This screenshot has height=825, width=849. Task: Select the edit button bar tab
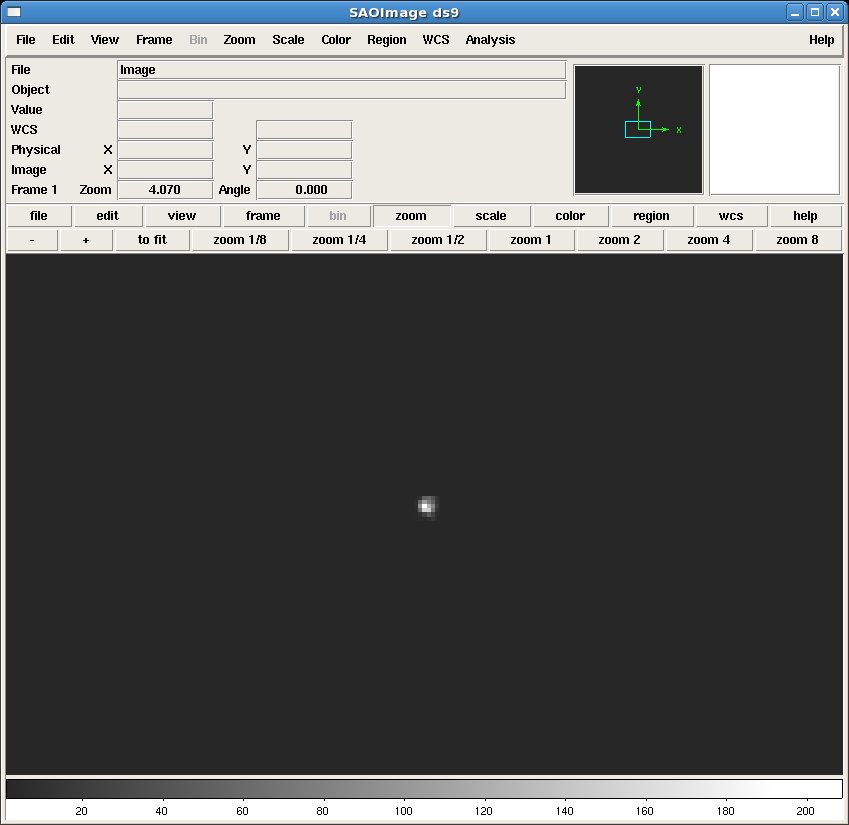108,216
